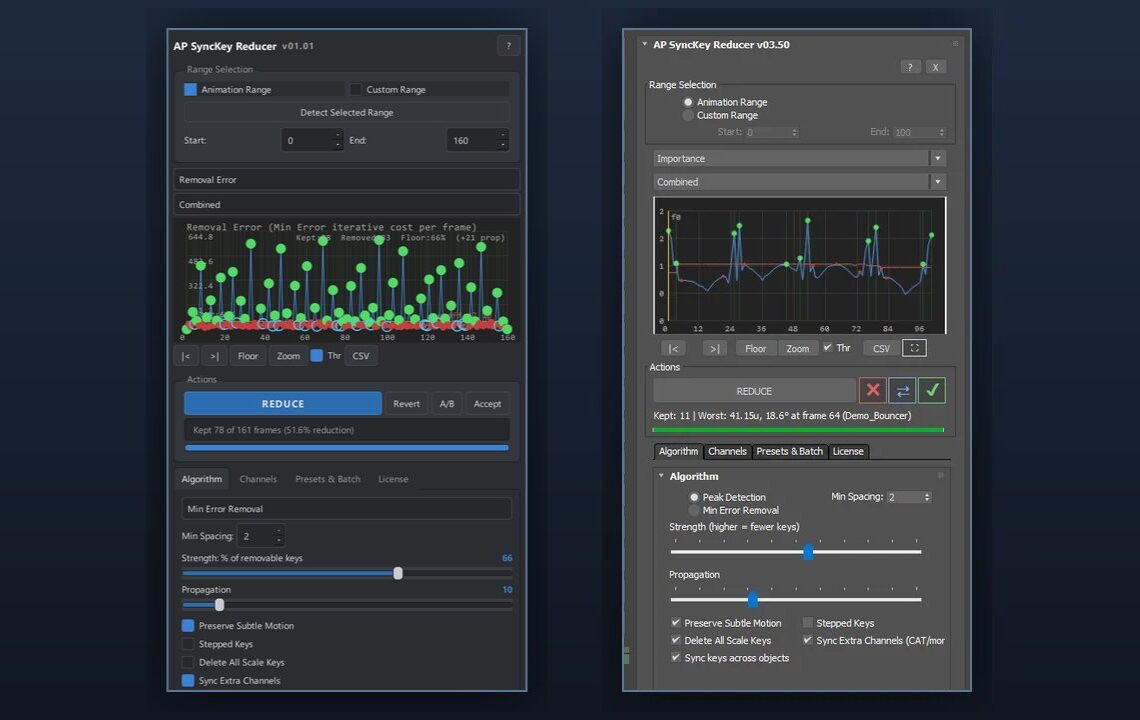1140x720 pixels.
Task: Open License tab in v01.01
Action: click(x=393, y=479)
